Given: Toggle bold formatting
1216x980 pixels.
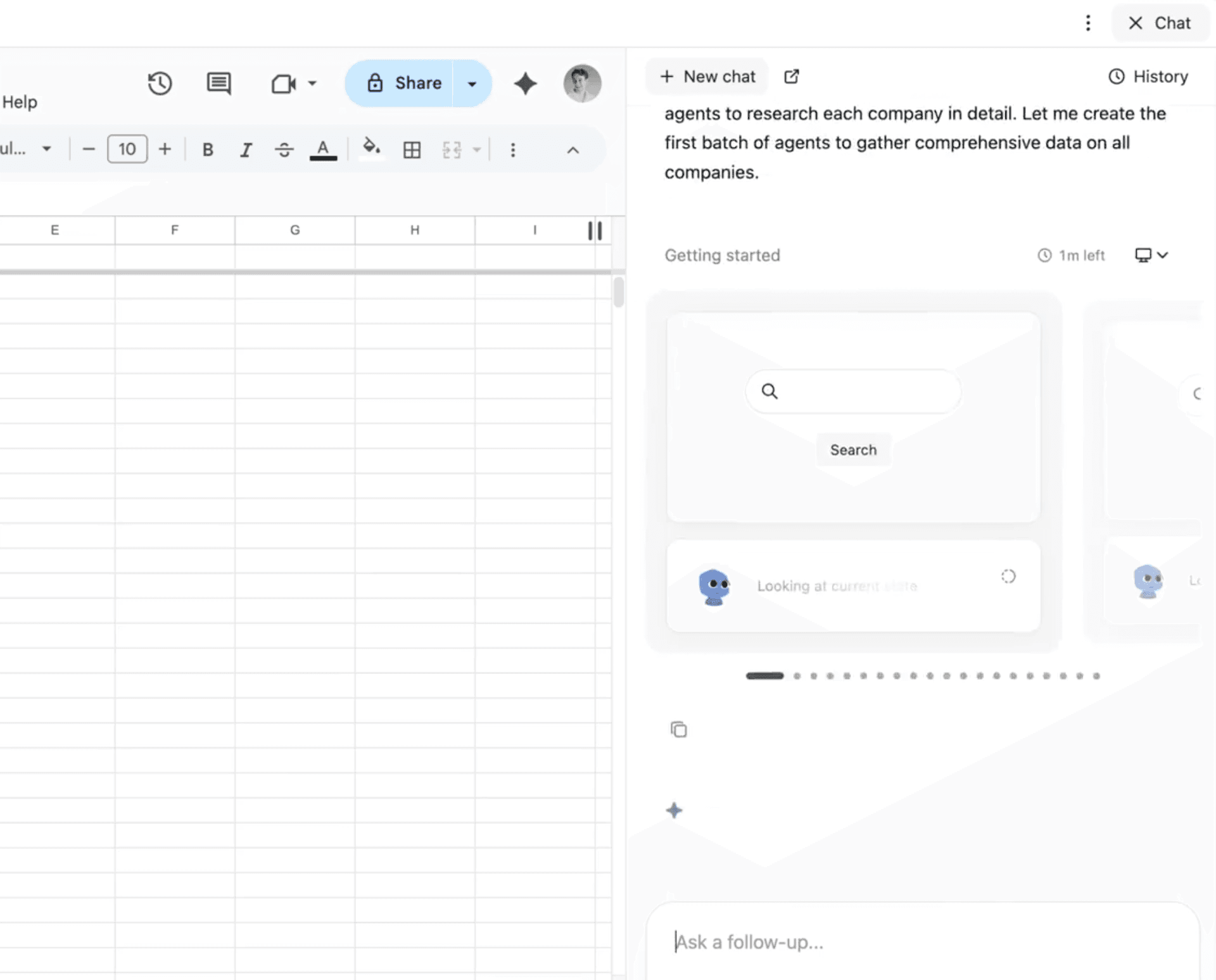Looking at the screenshot, I should tap(207, 150).
